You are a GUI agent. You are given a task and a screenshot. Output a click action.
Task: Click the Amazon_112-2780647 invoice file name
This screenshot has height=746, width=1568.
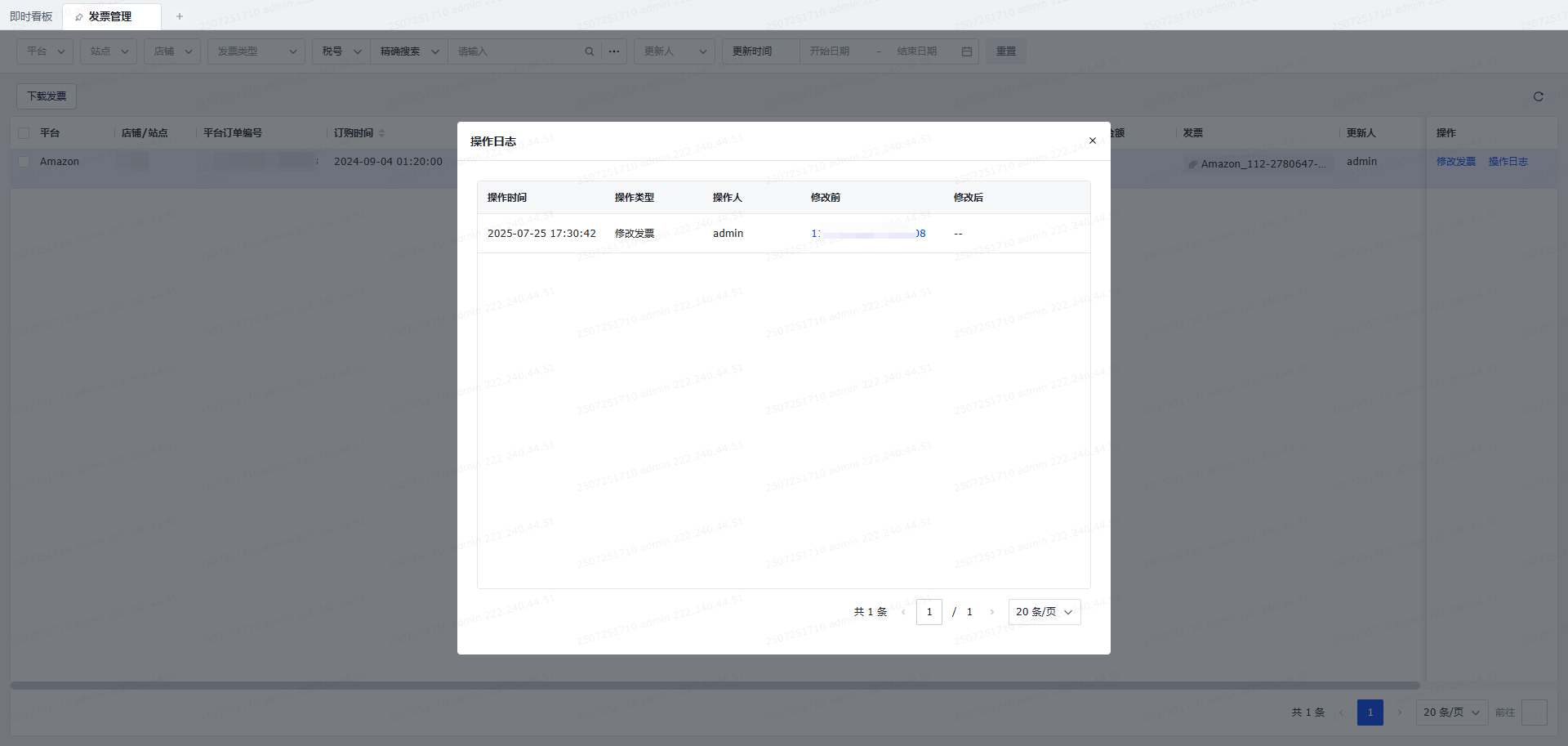pos(1263,164)
